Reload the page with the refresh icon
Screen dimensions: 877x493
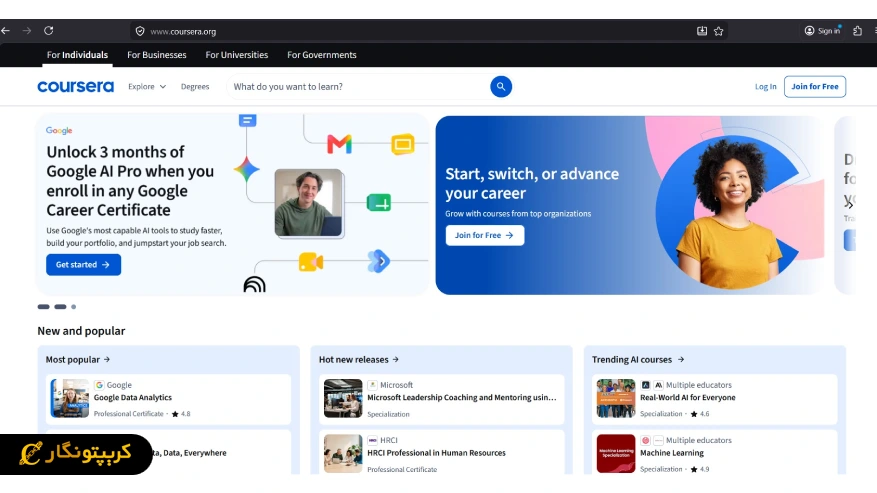[x=49, y=31]
